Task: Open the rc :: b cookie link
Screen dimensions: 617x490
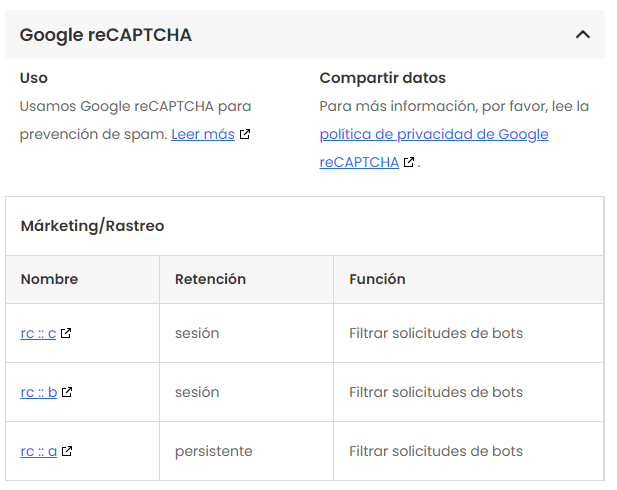Action: pyautogui.click(x=38, y=392)
